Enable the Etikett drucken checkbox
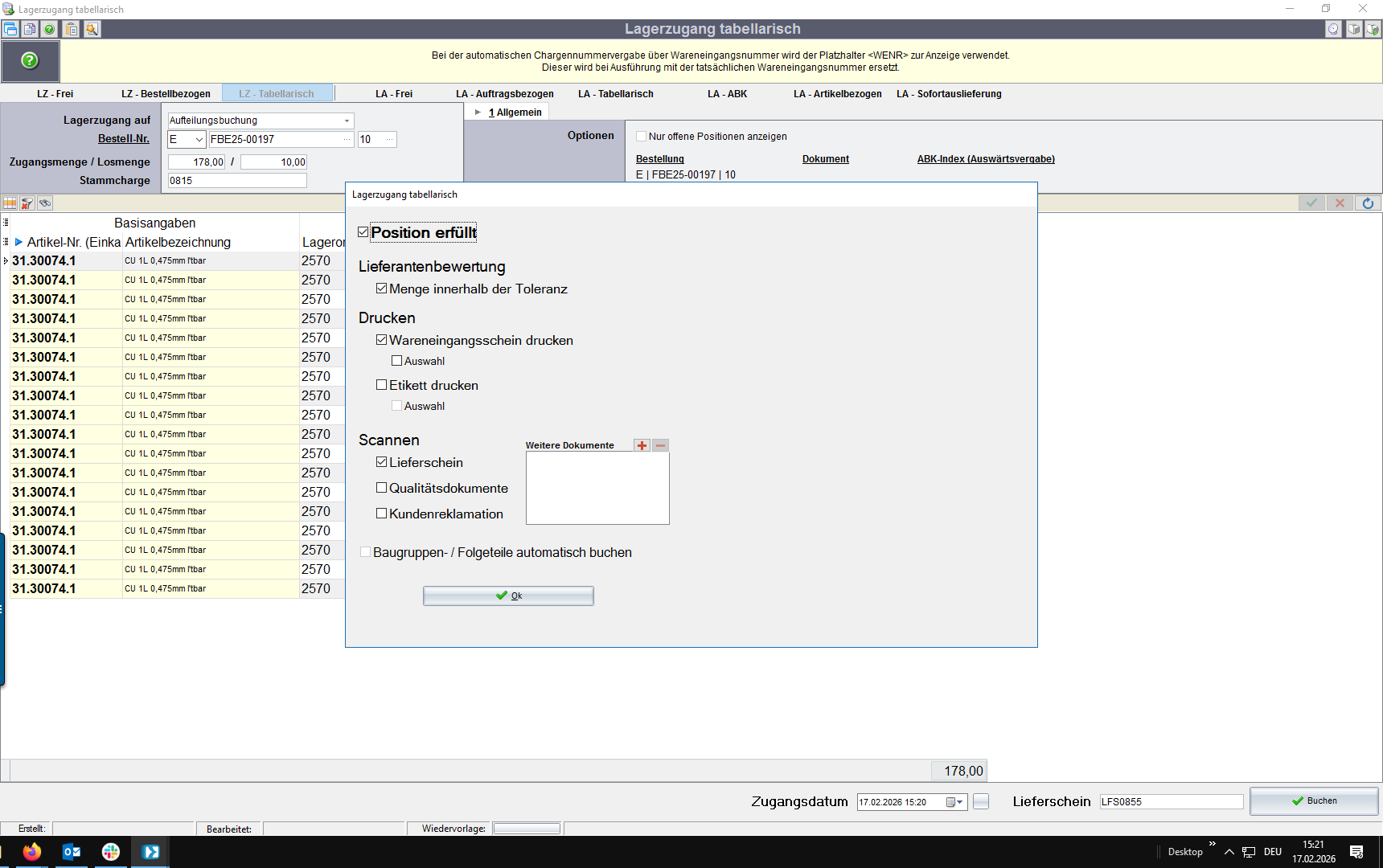Image resolution: width=1383 pixels, height=868 pixels. pos(382,385)
